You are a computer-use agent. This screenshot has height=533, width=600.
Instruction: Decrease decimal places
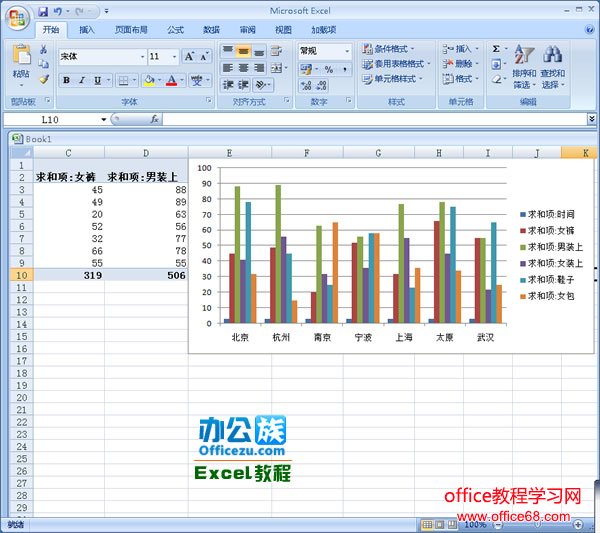tap(321, 85)
